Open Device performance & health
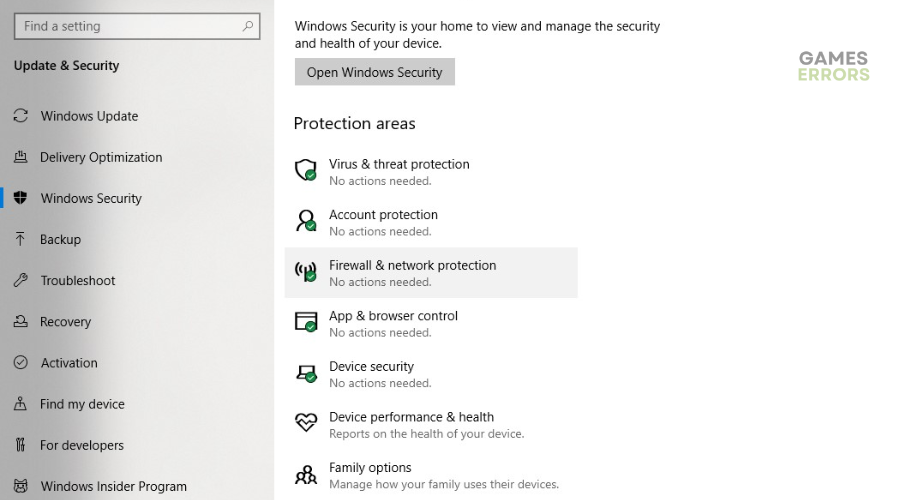 point(431,424)
